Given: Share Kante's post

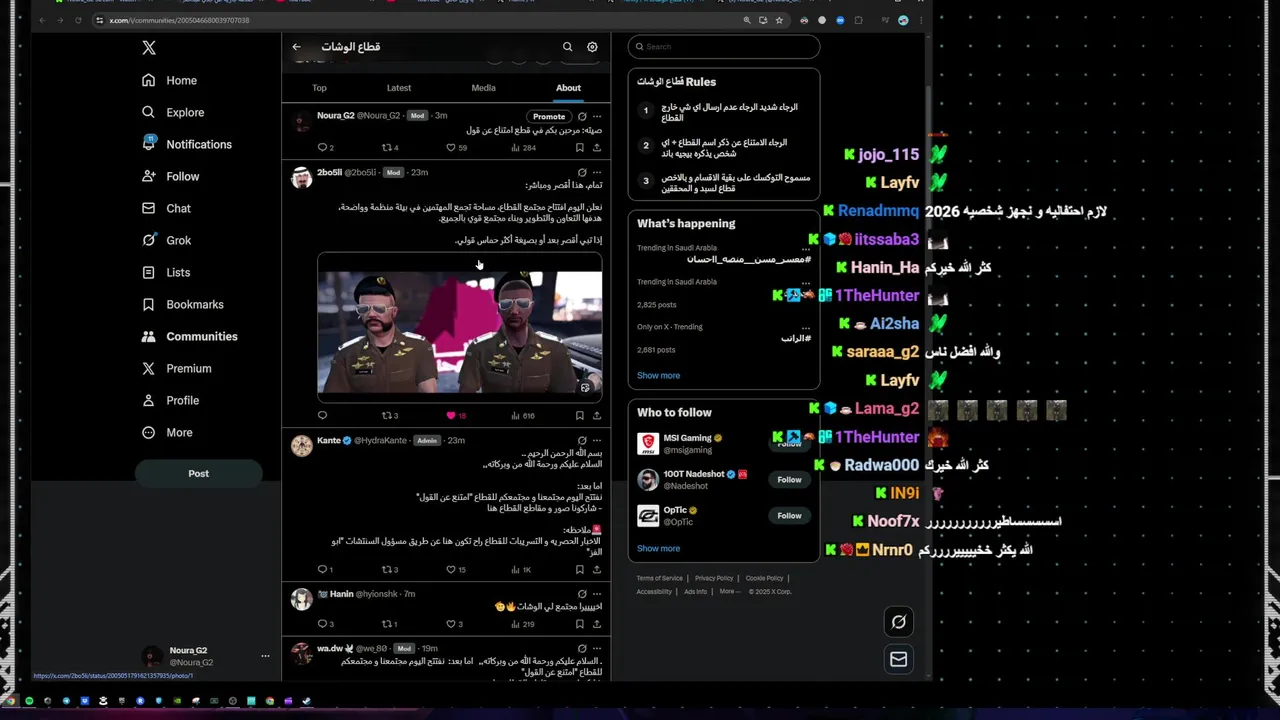Looking at the screenshot, I should coord(597,569).
